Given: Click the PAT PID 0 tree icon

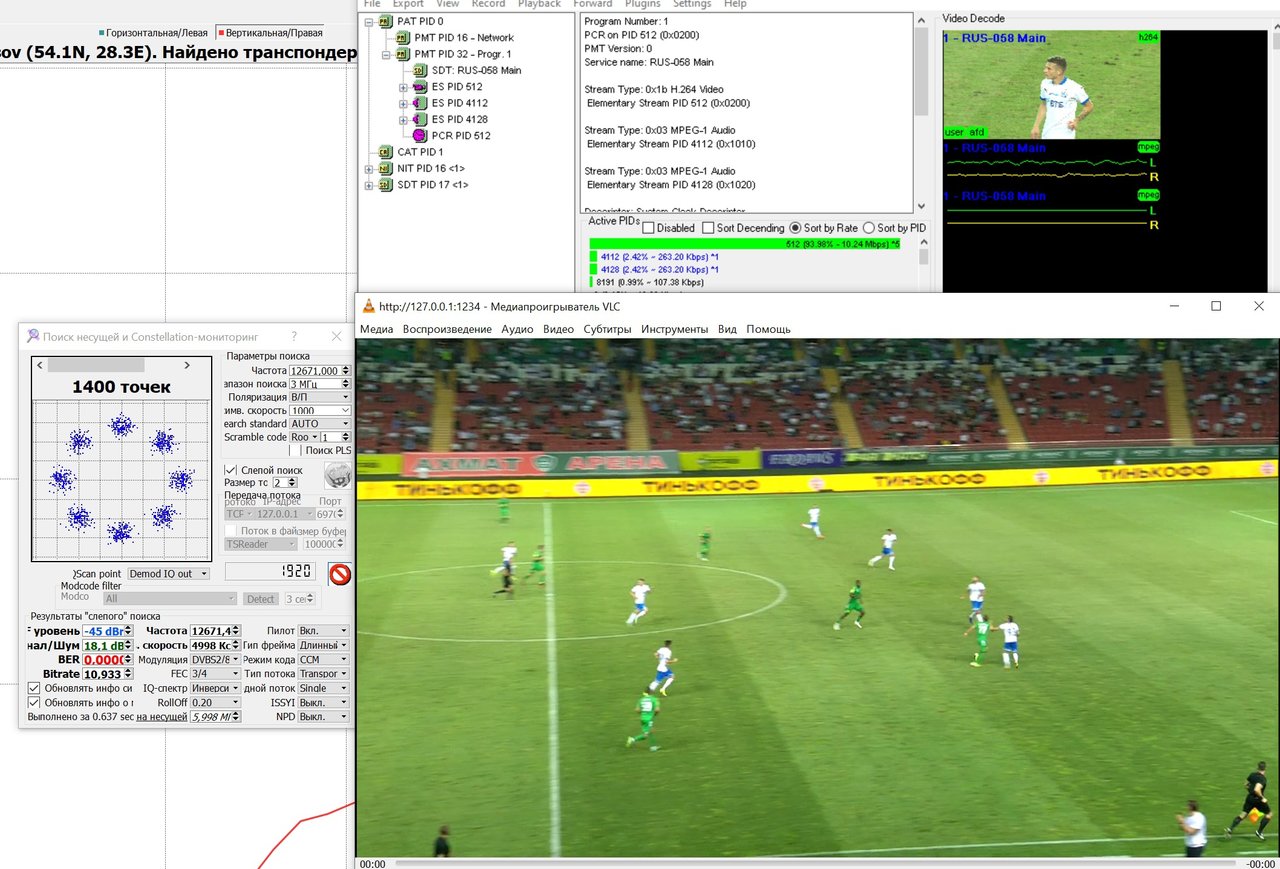Looking at the screenshot, I should (x=385, y=21).
